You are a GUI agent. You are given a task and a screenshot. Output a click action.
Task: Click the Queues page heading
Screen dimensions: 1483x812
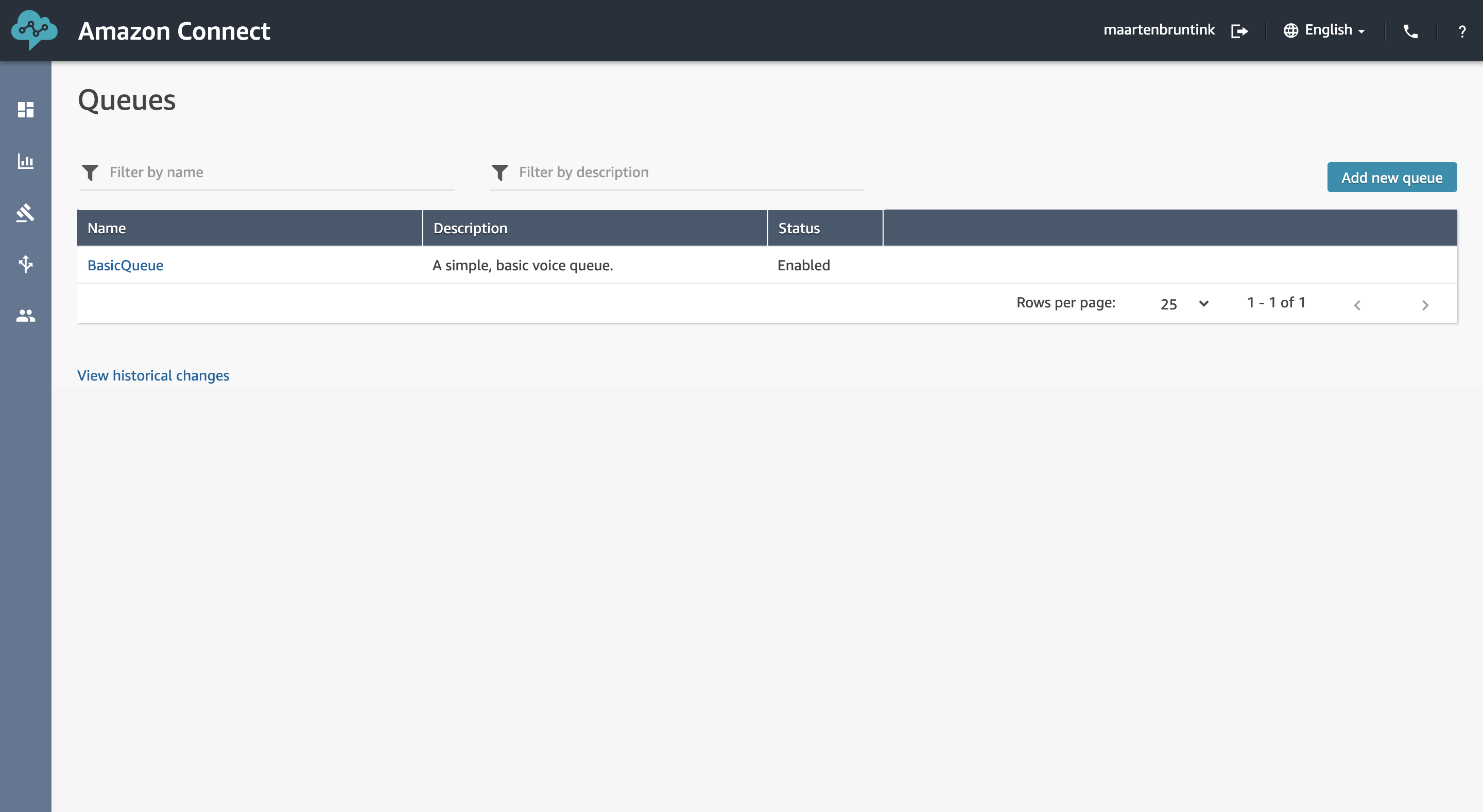pyautogui.click(x=127, y=100)
